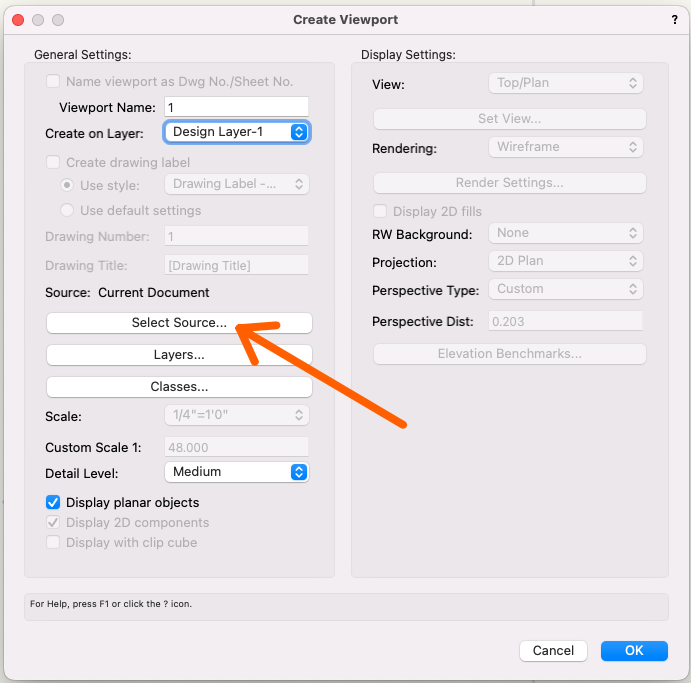Select the Use style radio button
The width and height of the screenshot is (691, 683).
(68, 185)
